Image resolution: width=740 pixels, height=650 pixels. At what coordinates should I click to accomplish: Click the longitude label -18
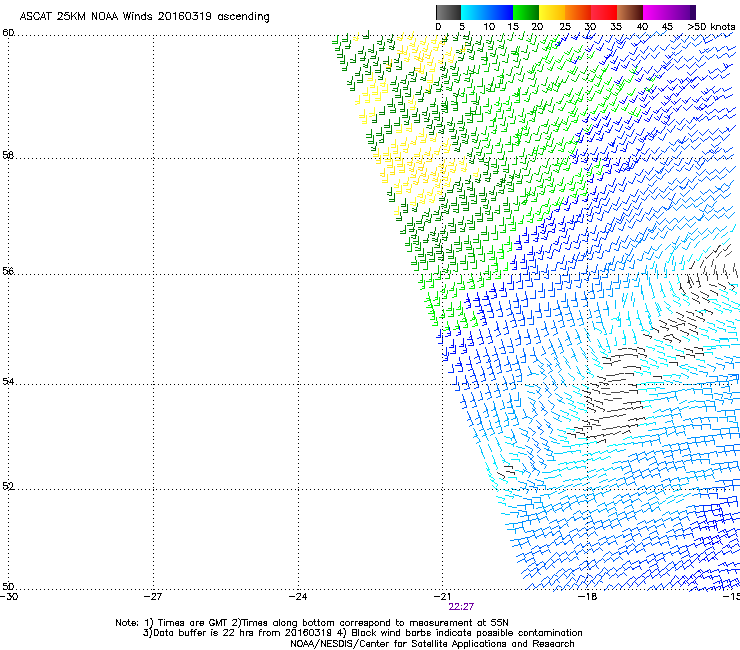point(587,597)
